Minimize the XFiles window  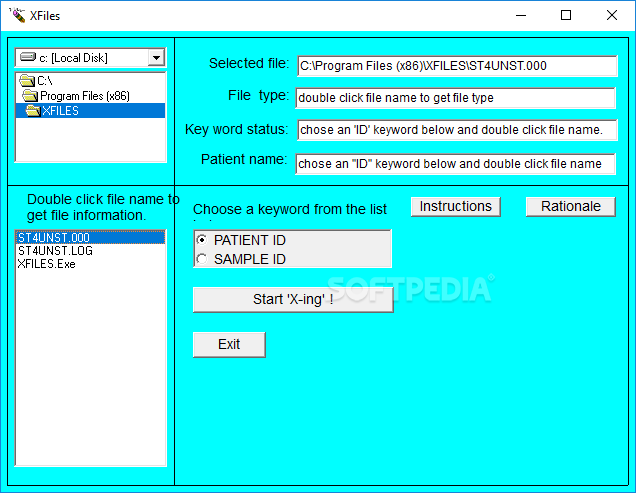pos(521,15)
